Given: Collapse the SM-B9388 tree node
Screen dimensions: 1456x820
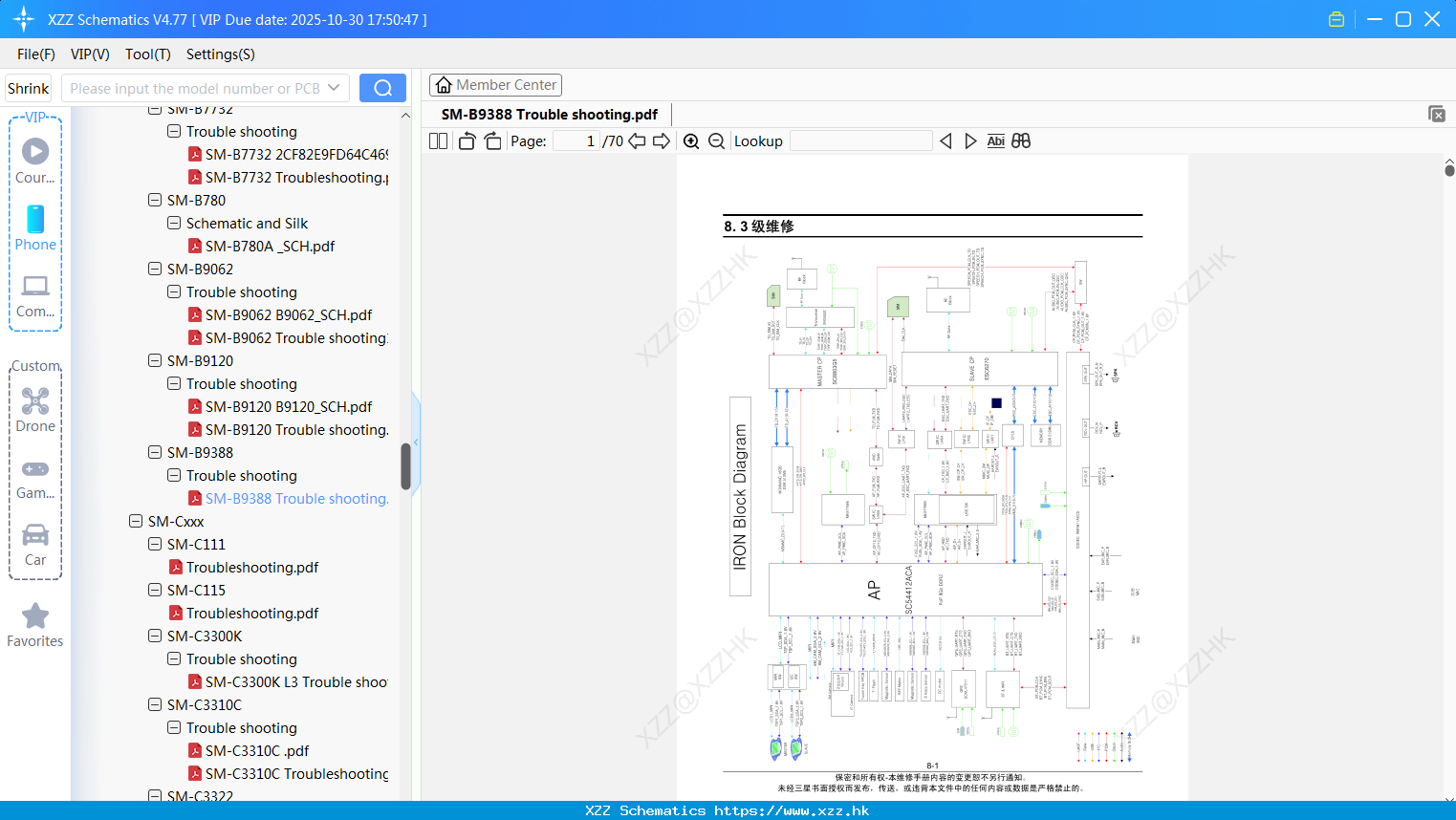Looking at the screenshot, I should 155,452.
